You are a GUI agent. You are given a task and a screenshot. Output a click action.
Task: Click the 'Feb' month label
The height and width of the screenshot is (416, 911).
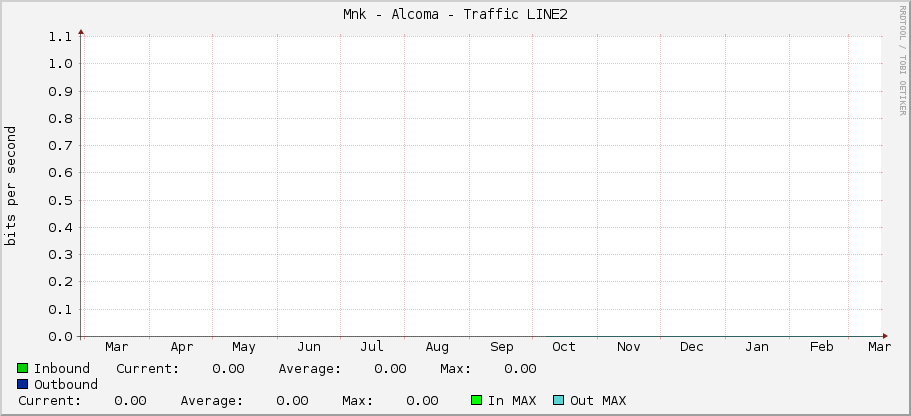pyautogui.click(x=822, y=347)
